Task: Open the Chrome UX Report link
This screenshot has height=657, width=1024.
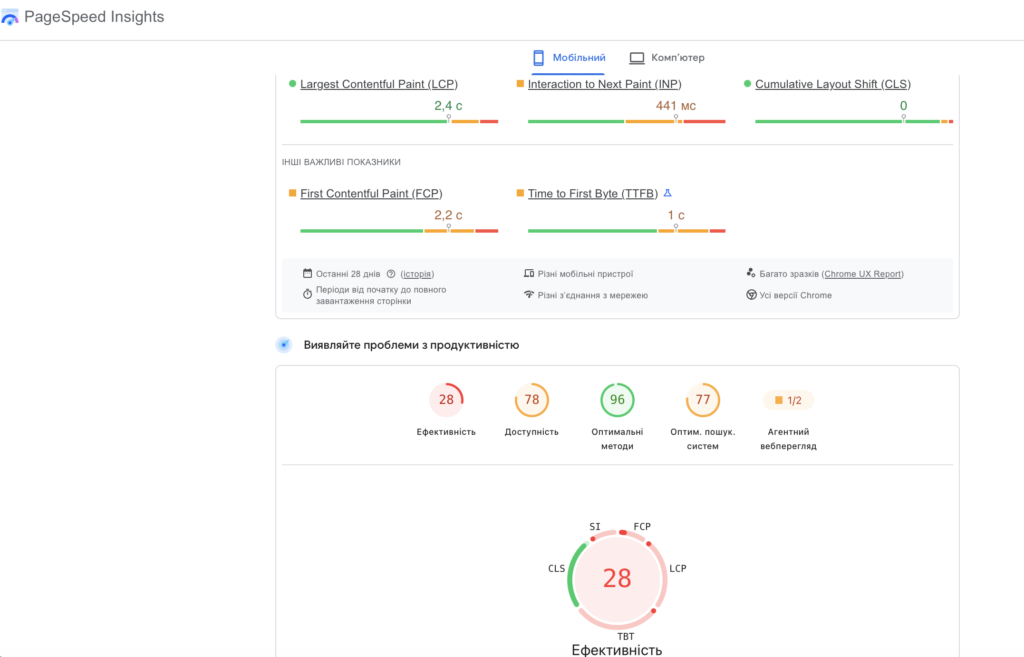Action: pyautogui.click(x=863, y=274)
